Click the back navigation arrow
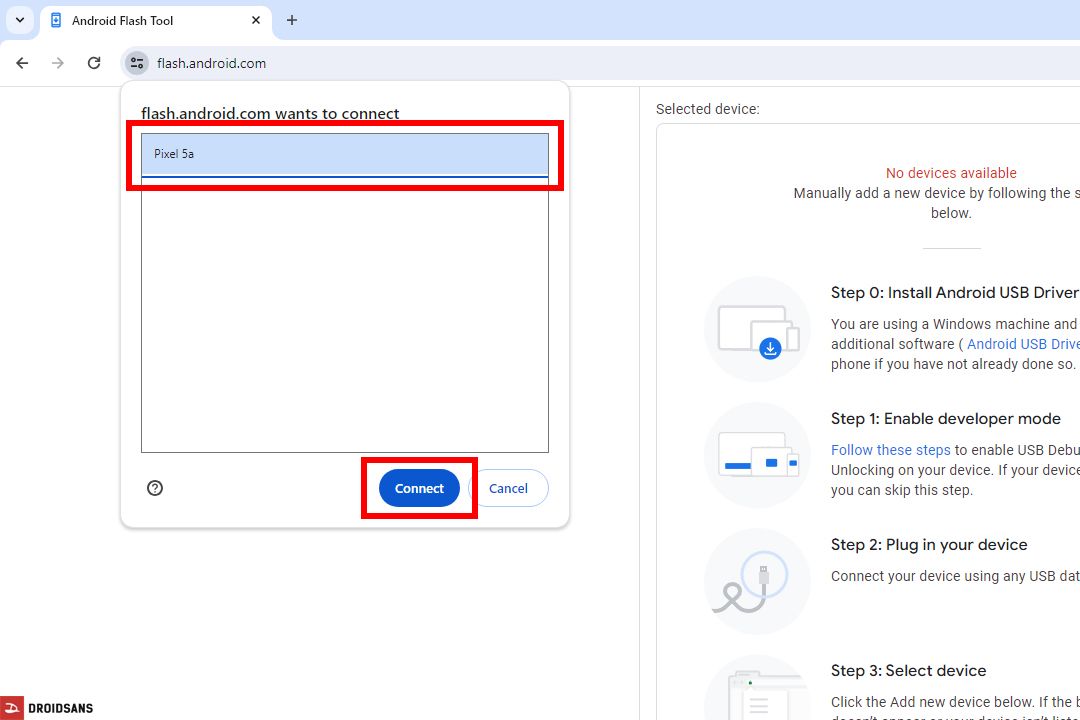This screenshot has height=720, width=1080. pyautogui.click(x=22, y=62)
